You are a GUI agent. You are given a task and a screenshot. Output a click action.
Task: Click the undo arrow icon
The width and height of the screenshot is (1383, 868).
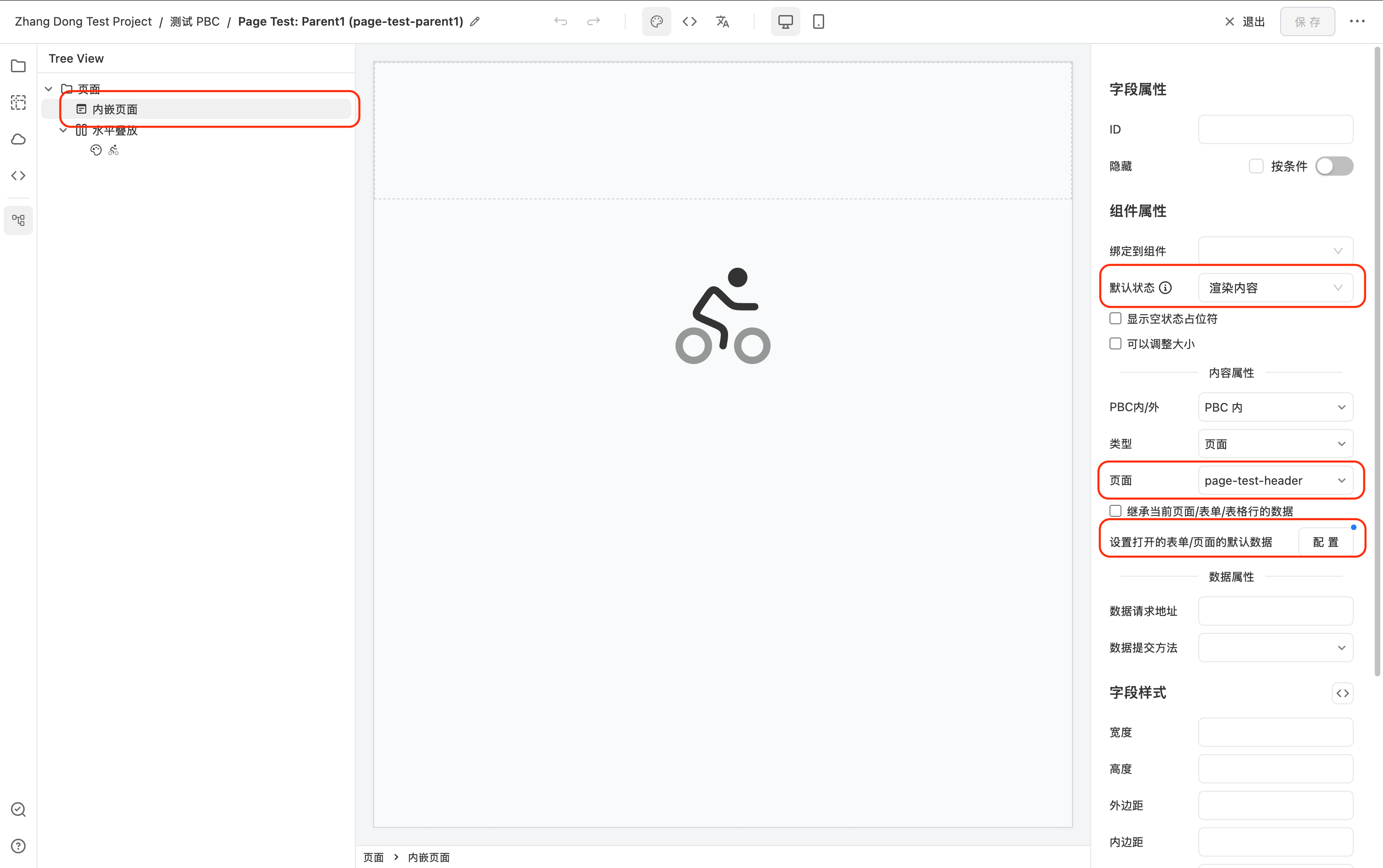click(560, 22)
